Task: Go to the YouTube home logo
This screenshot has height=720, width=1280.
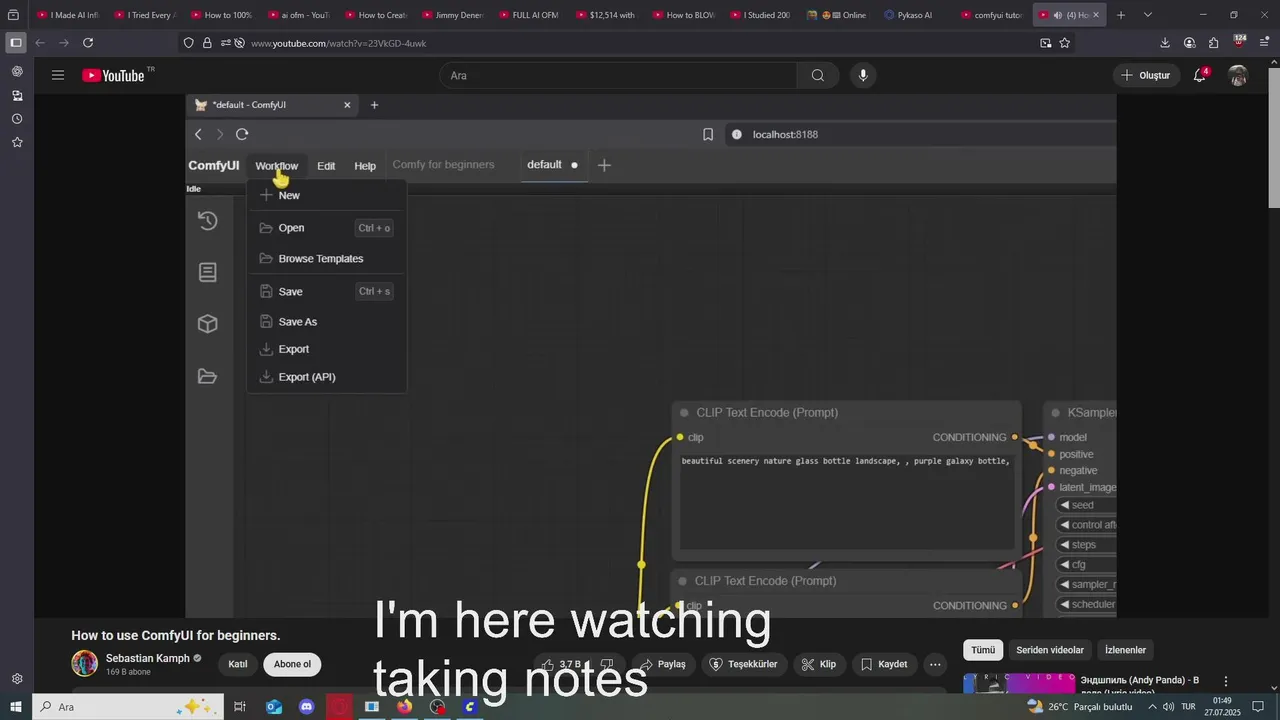Action: tap(113, 75)
